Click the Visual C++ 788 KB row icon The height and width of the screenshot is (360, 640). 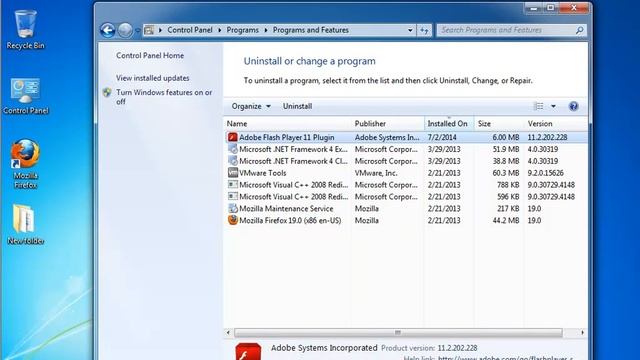pos(233,184)
